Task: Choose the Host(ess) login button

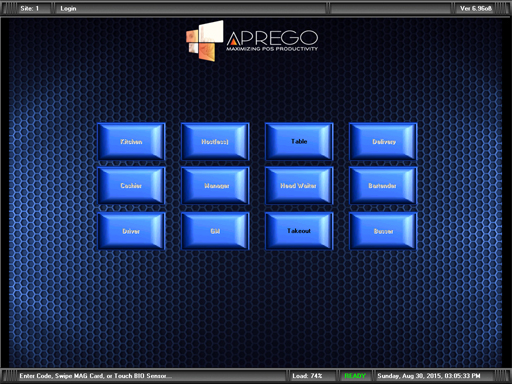Action: 215,141
